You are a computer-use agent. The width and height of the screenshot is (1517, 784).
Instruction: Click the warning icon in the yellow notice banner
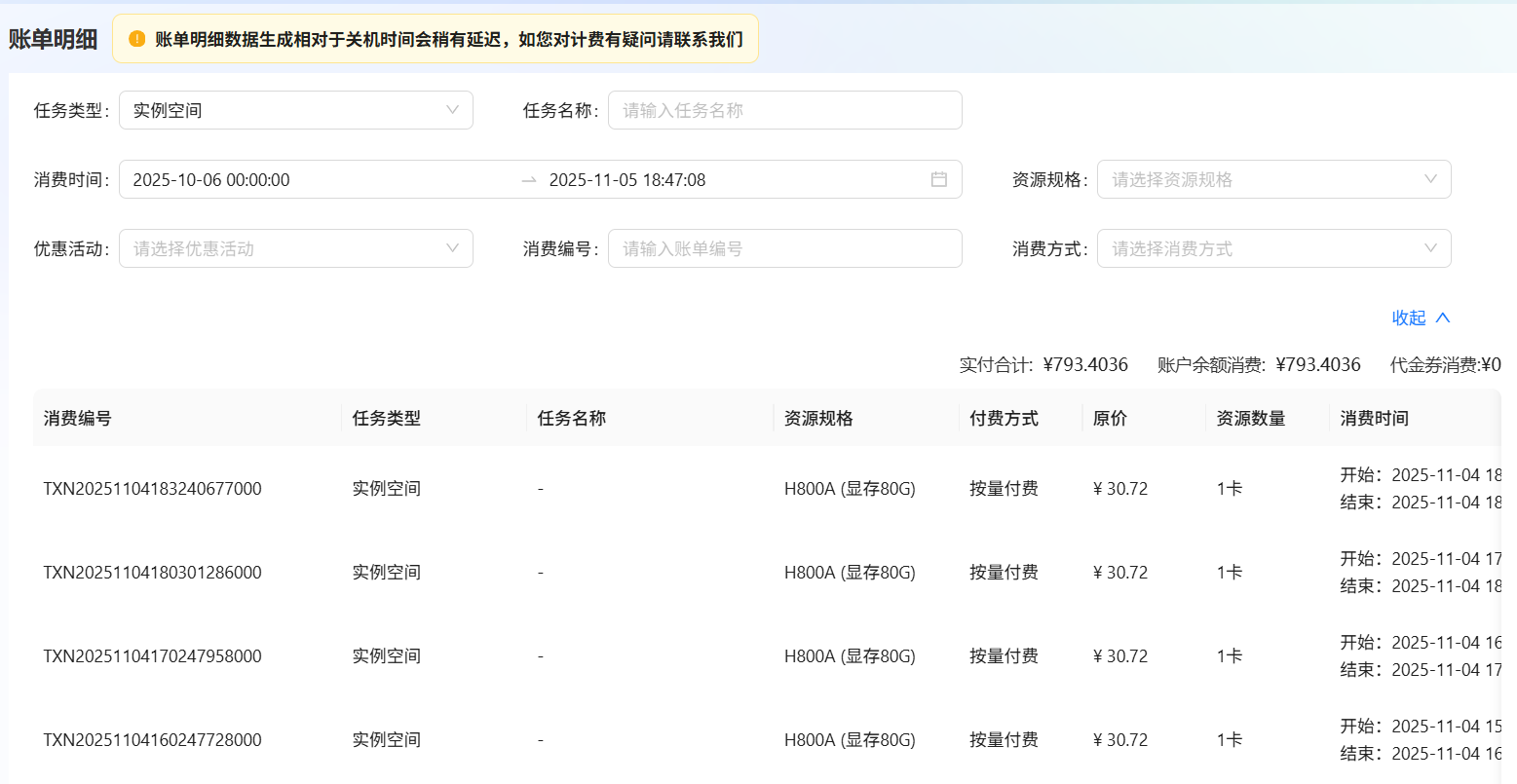point(137,40)
